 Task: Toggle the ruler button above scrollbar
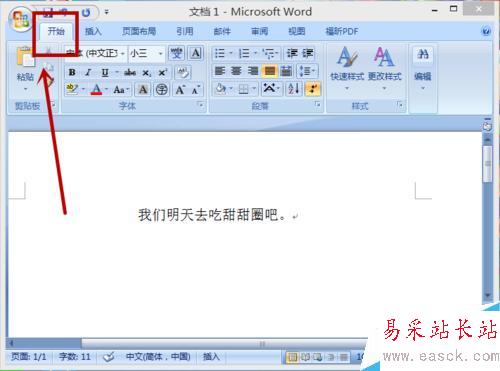point(488,126)
